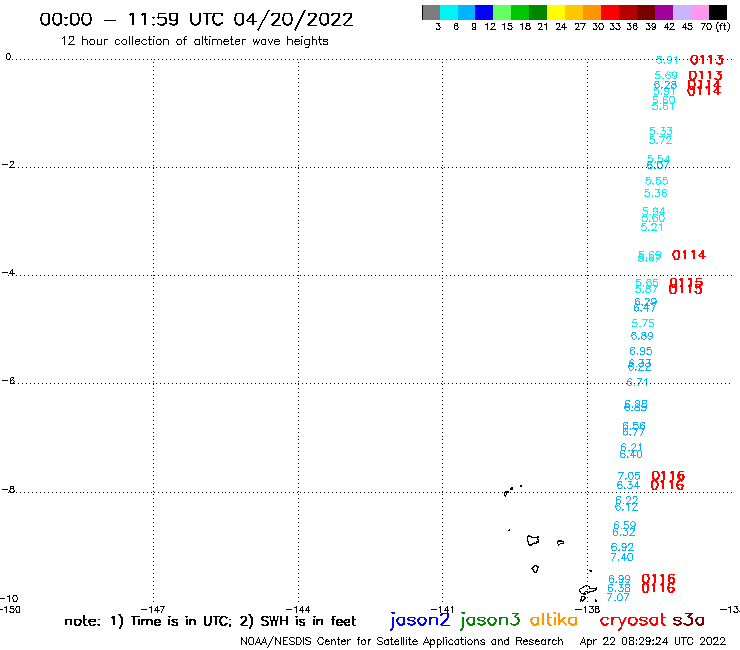
Task: Click the -10 latitude axis label
Action: point(9,599)
